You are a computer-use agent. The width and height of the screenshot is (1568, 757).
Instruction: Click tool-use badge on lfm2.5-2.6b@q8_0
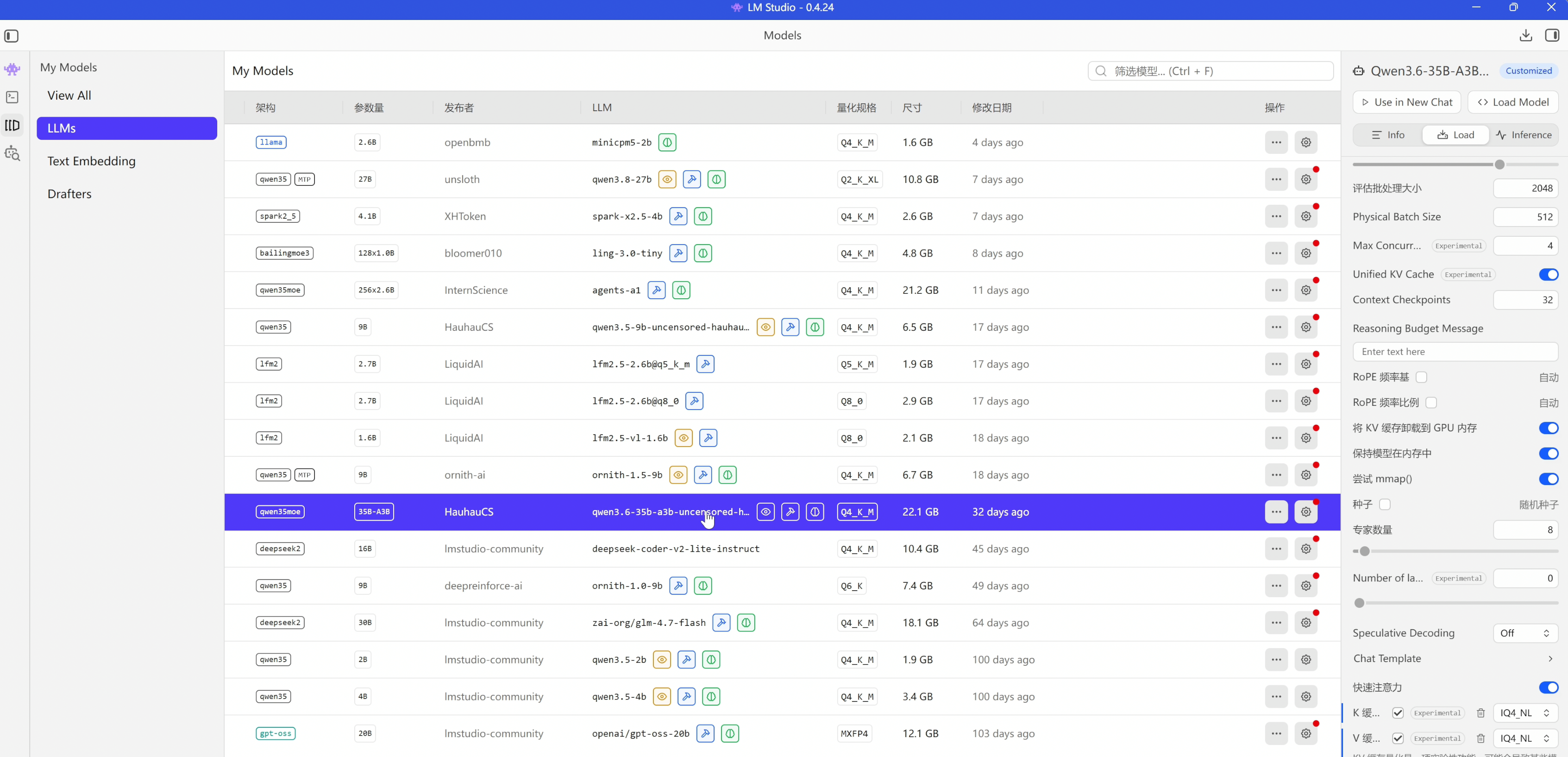coord(695,401)
